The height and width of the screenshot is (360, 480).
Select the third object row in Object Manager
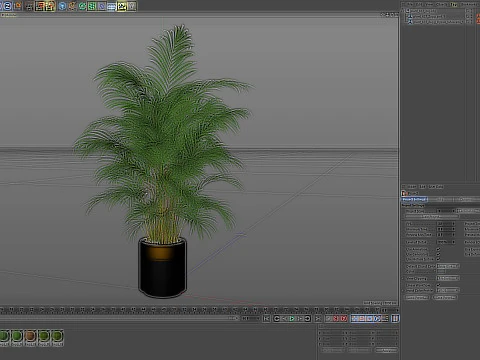(437, 22)
